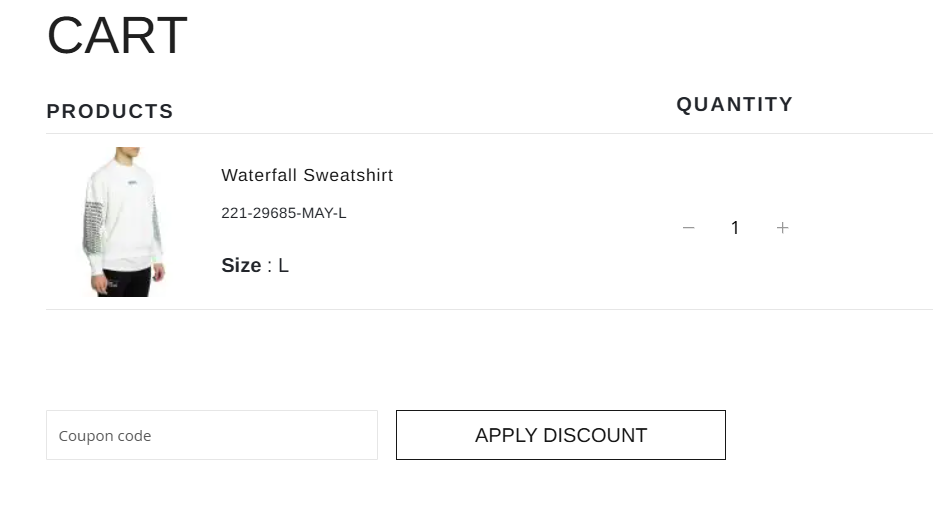The image size is (933, 516).
Task: Decrease quantity with the minus icon
Action: (x=688, y=228)
